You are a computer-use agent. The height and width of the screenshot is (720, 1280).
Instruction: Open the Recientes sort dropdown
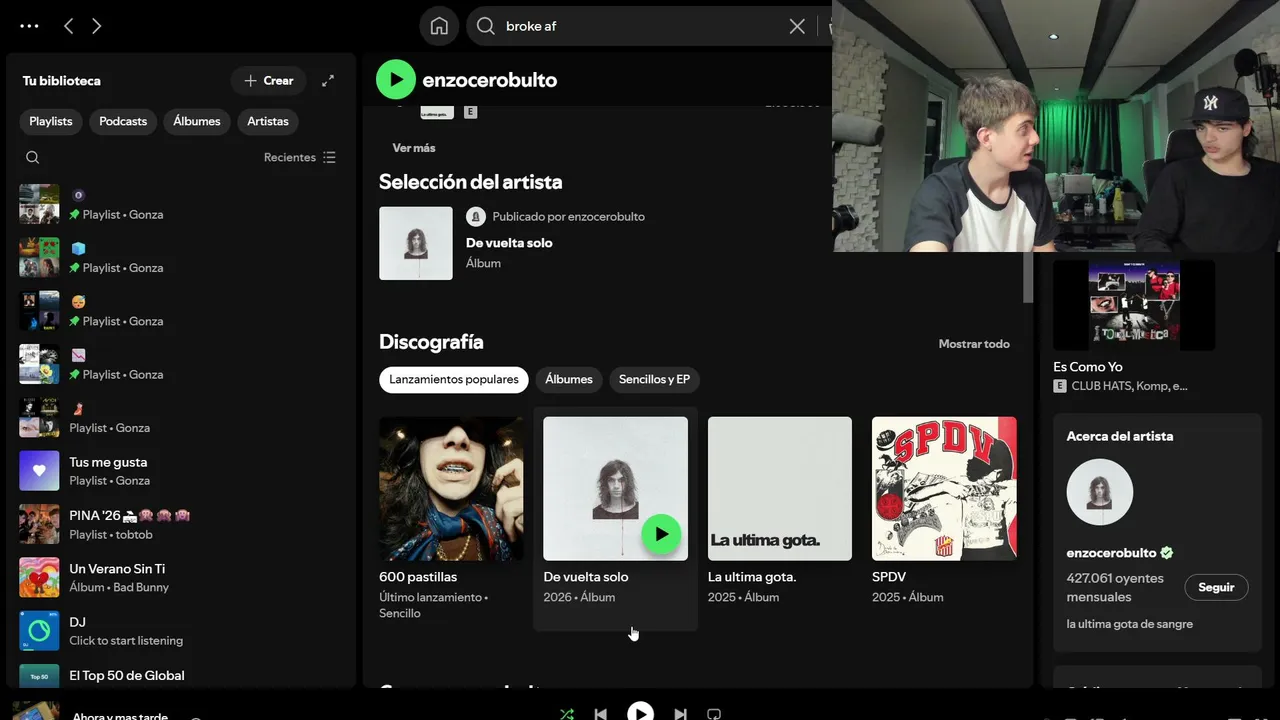[300, 157]
